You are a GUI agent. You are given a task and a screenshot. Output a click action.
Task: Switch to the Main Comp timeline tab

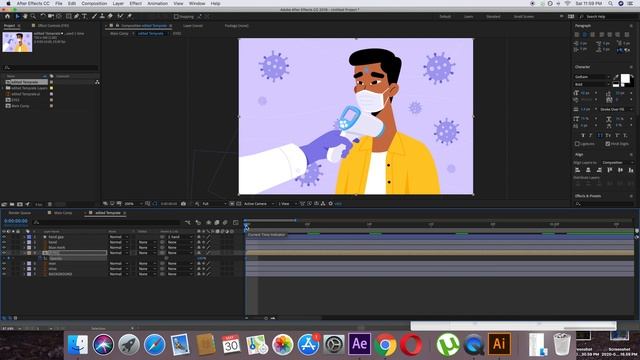(x=63, y=213)
